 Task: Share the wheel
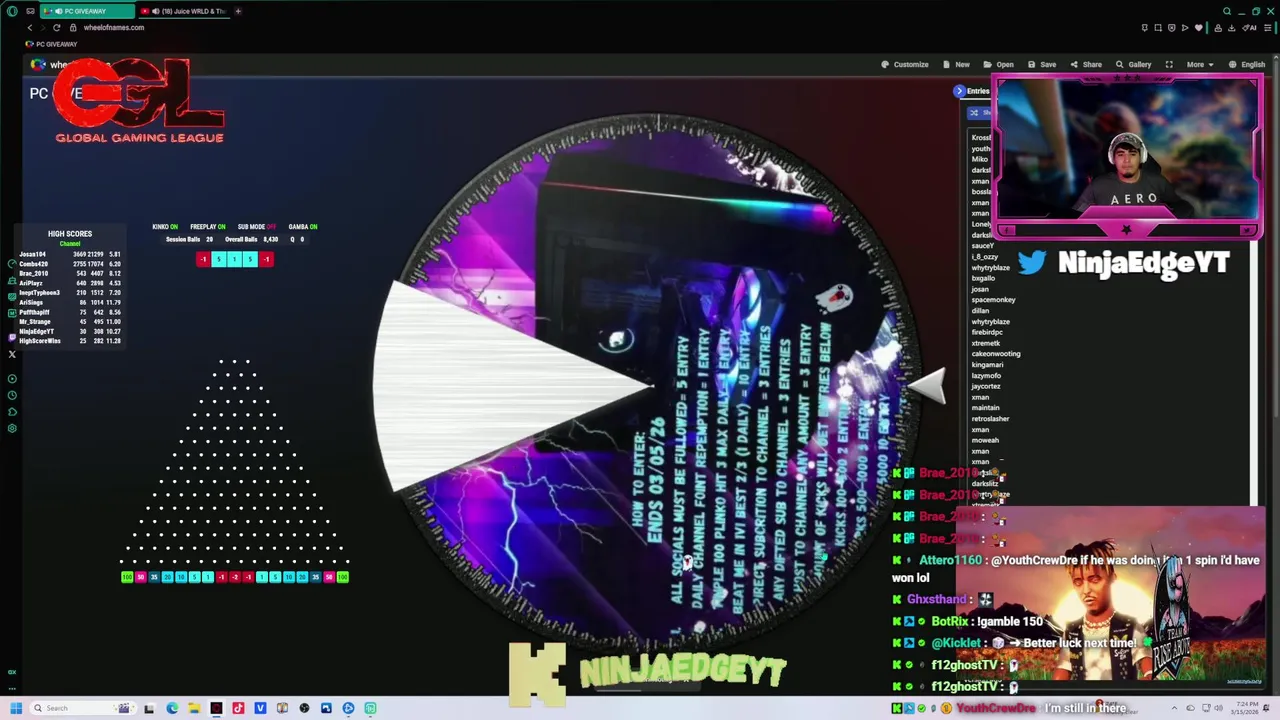tap(1086, 64)
